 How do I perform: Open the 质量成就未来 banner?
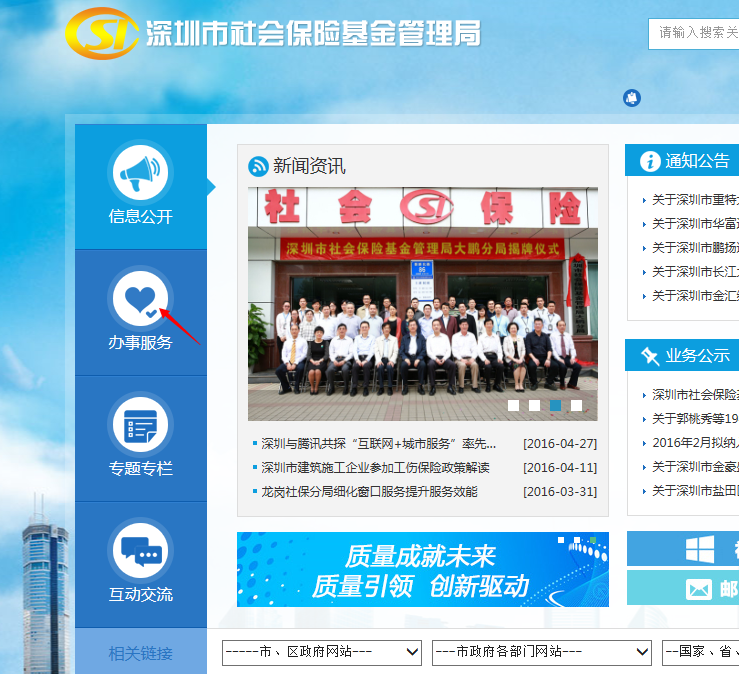(x=423, y=569)
